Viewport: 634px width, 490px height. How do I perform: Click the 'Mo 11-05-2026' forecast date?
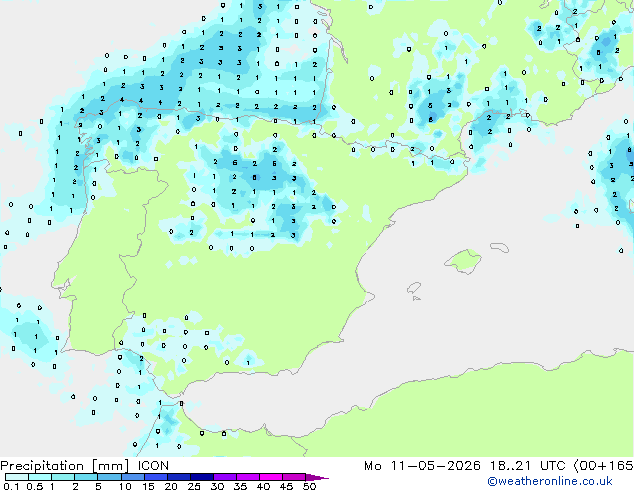coord(423,466)
